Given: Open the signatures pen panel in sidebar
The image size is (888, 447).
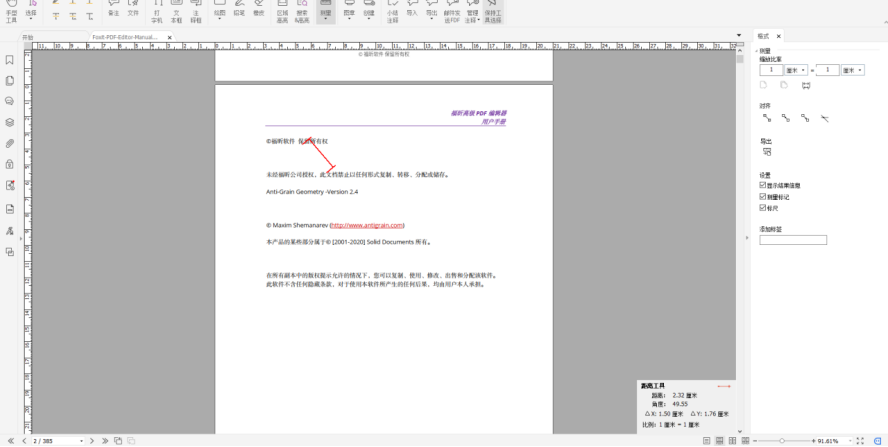Looking at the screenshot, I should pos(10,231).
